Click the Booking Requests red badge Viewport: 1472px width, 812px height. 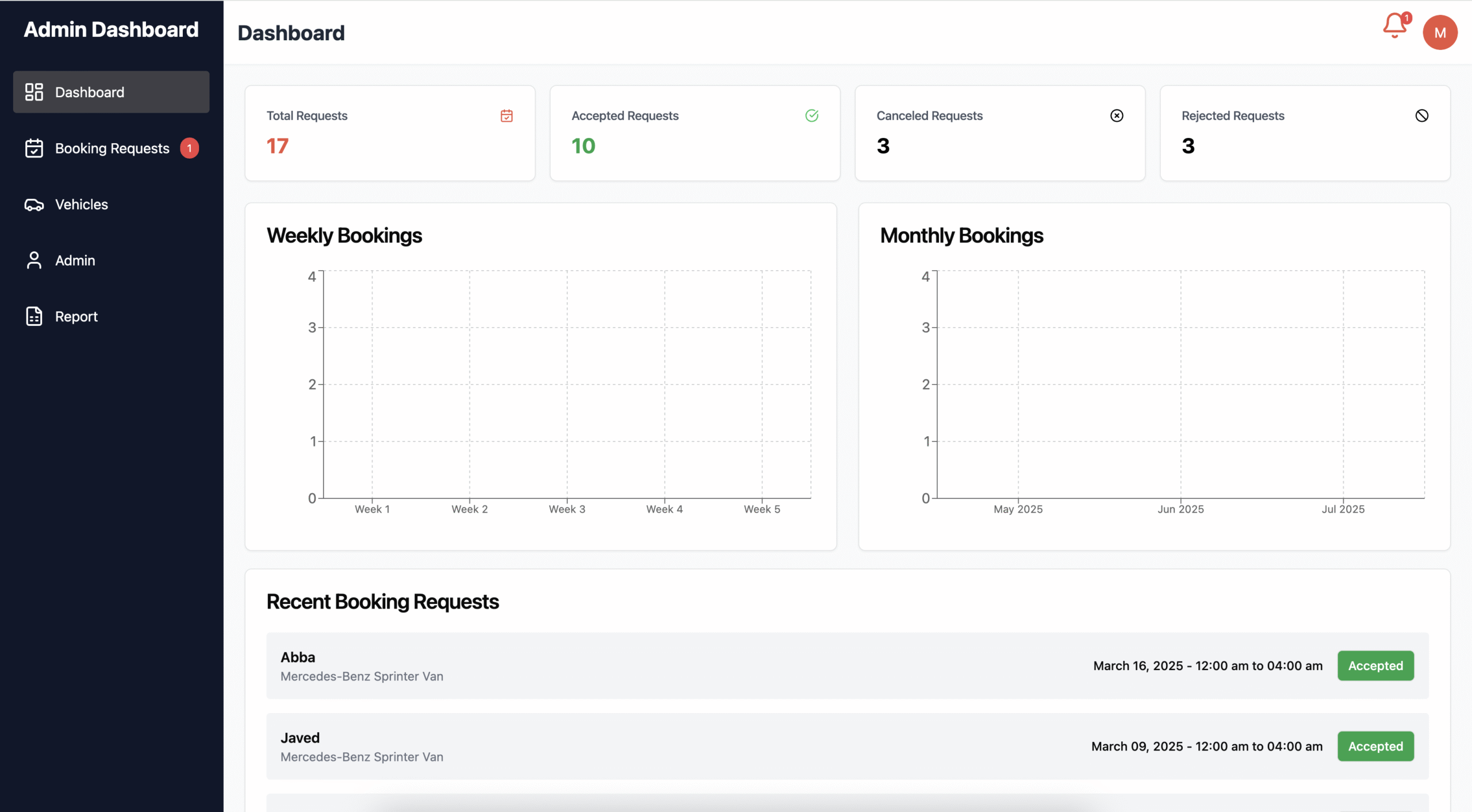189,148
